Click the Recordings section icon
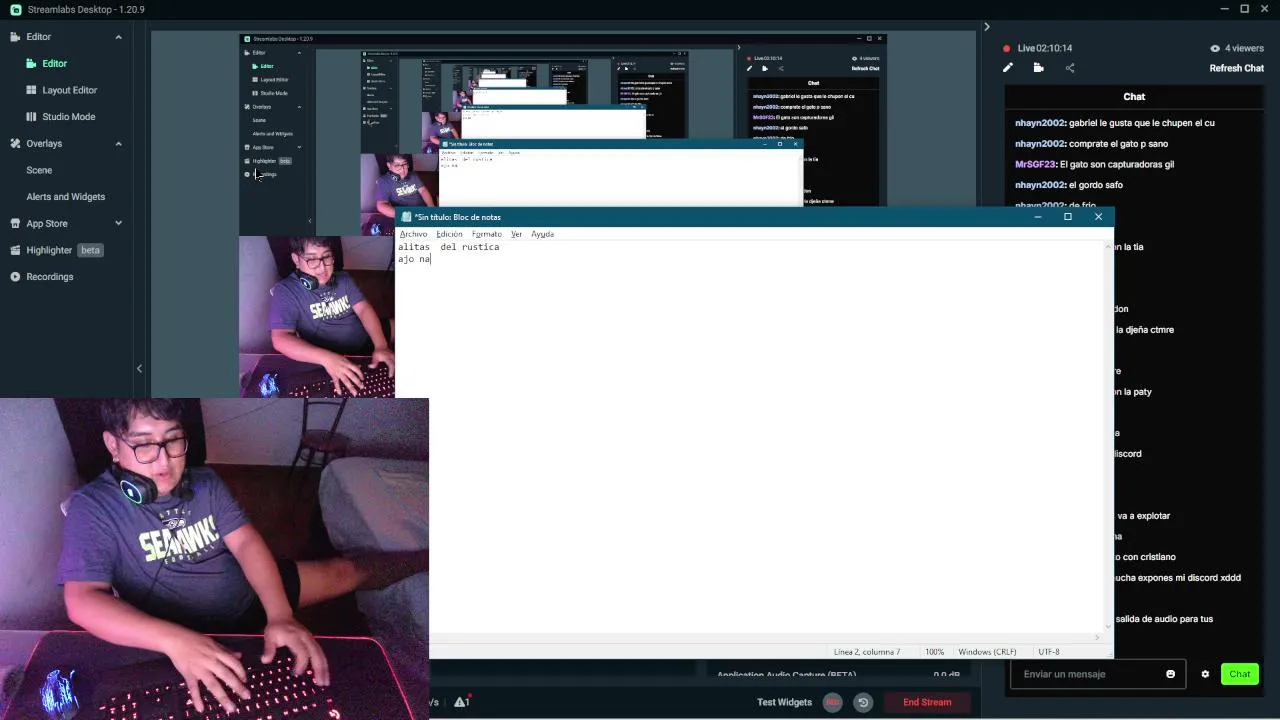The height and width of the screenshot is (720, 1280). click(x=15, y=277)
